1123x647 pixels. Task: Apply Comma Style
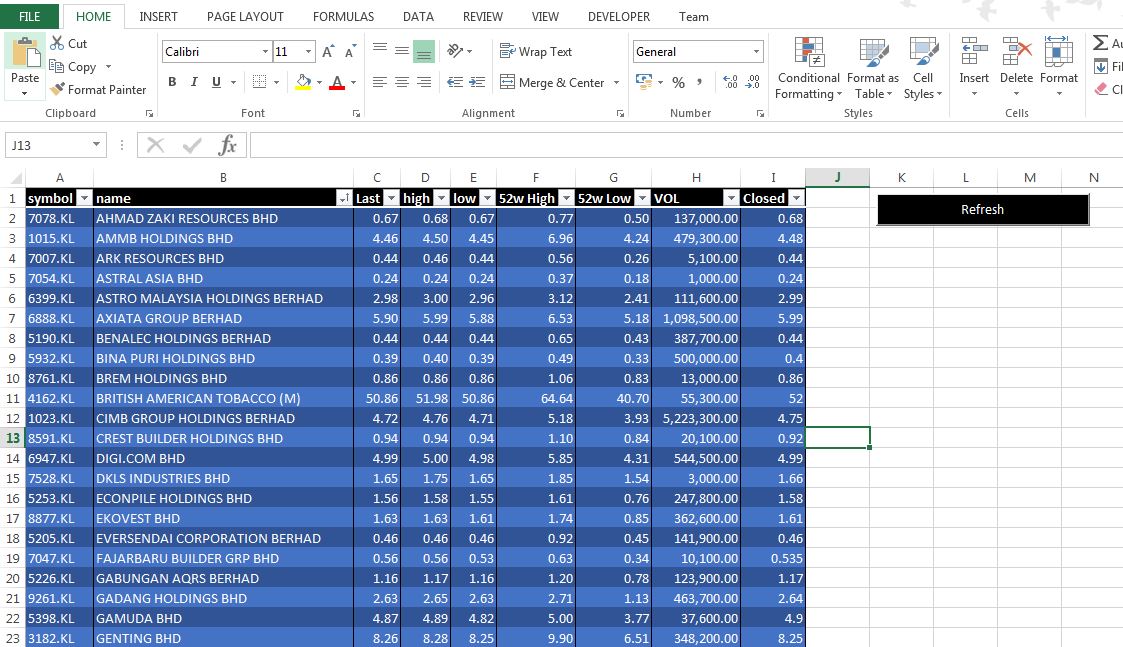pyautogui.click(x=700, y=82)
